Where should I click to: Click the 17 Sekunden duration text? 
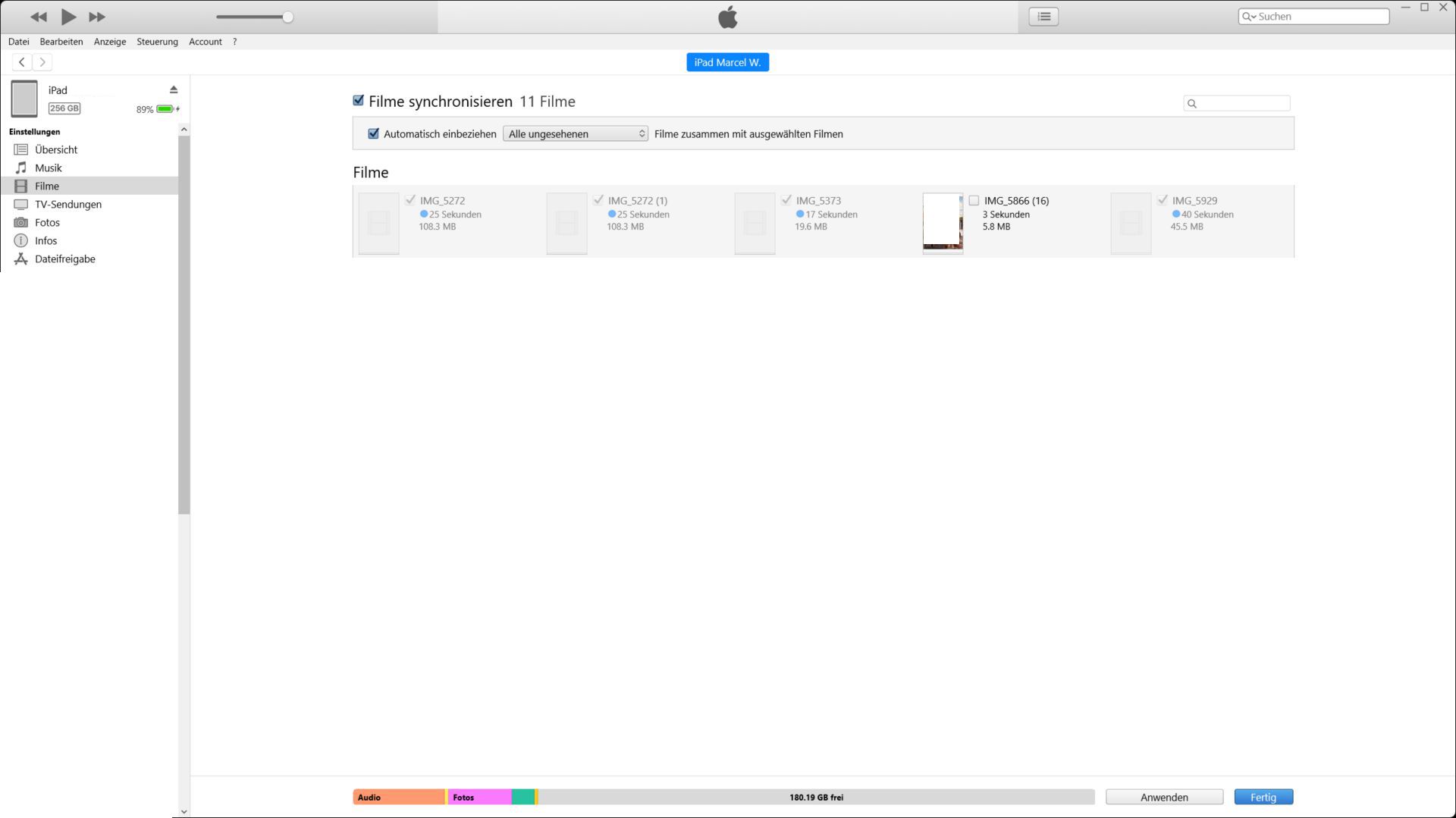[831, 215]
